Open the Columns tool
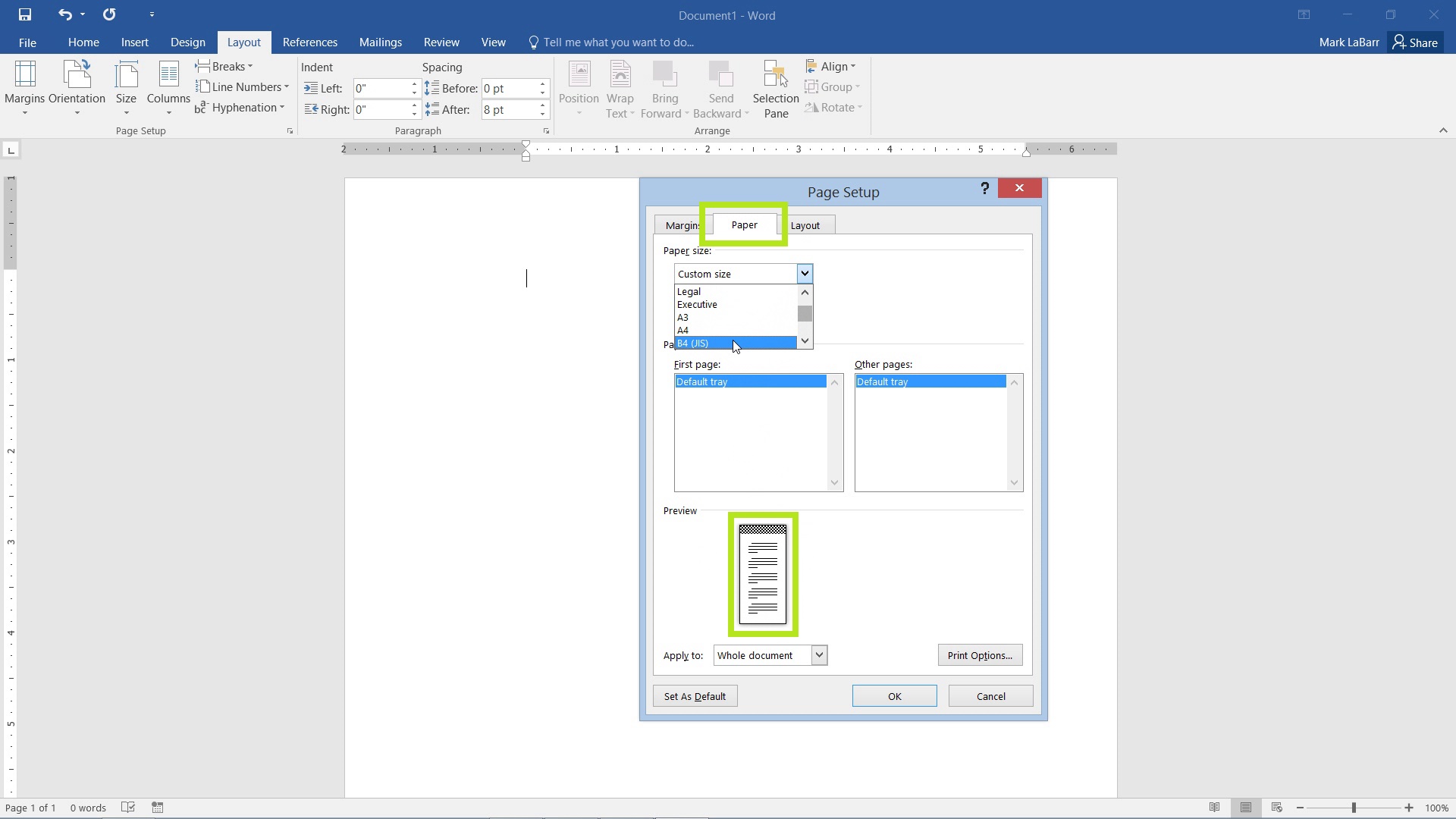 168,83
